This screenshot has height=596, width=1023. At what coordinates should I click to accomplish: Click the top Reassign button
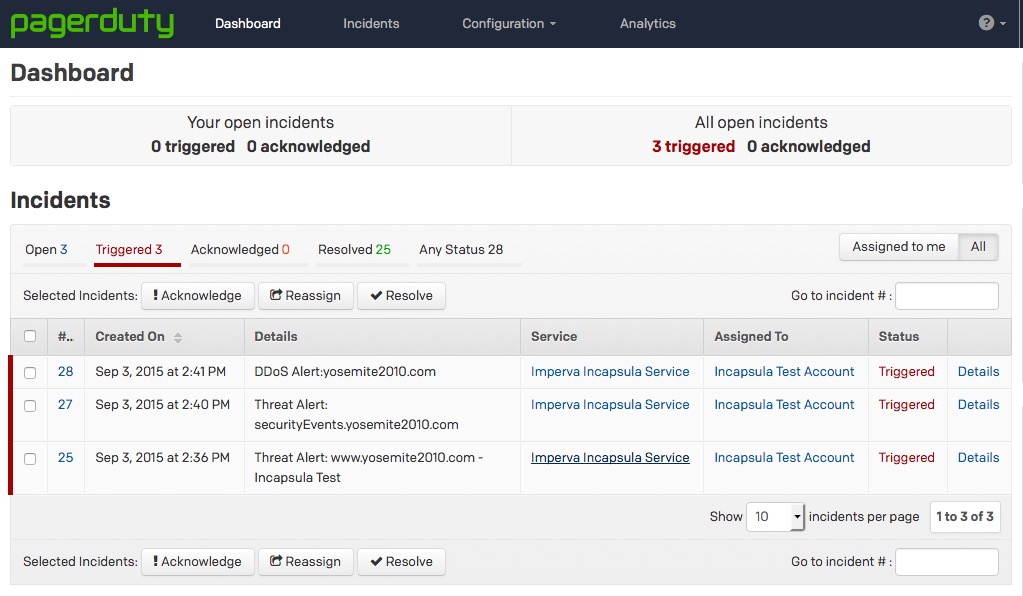305,295
